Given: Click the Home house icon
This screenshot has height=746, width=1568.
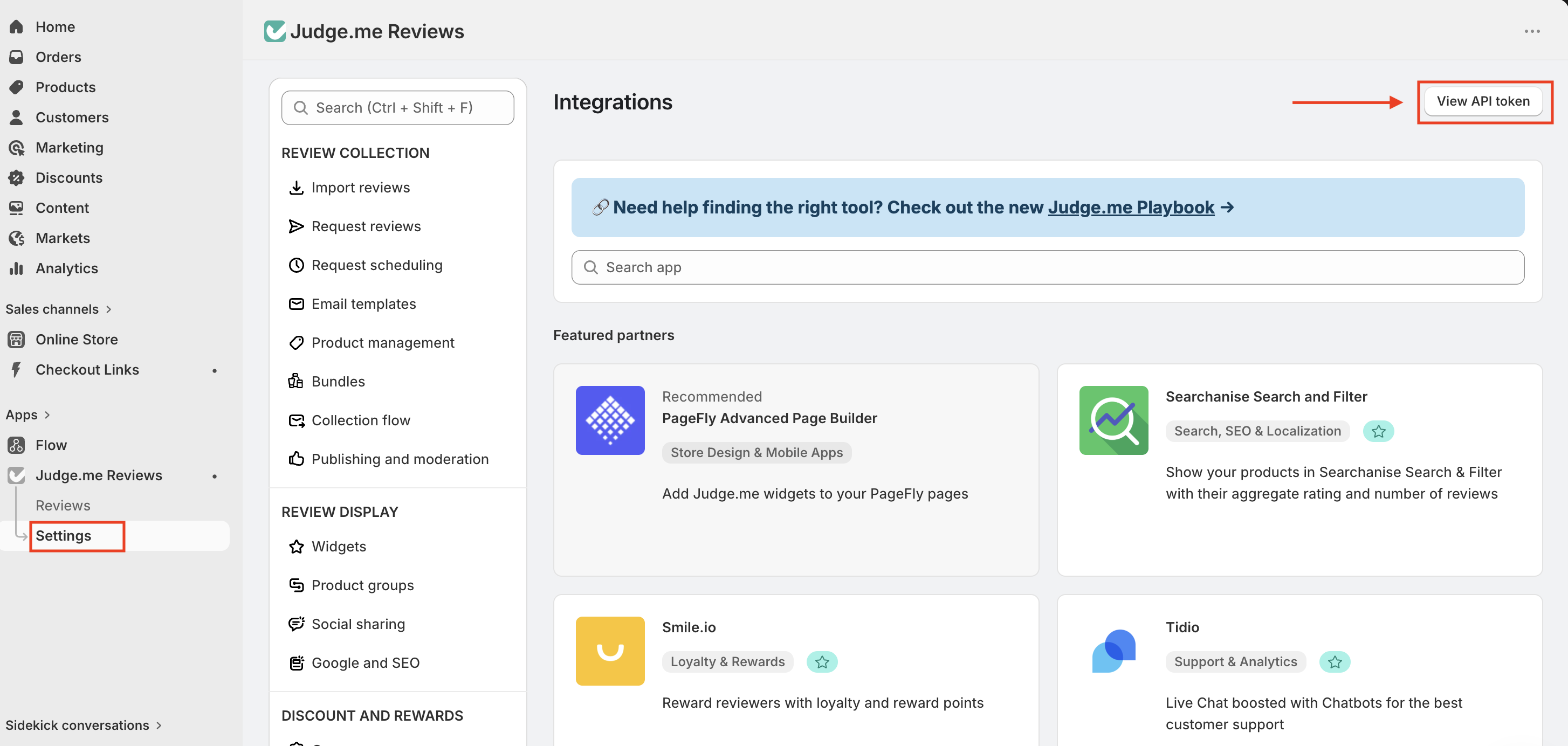Looking at the screenshot, I should (x=16, y=27).
